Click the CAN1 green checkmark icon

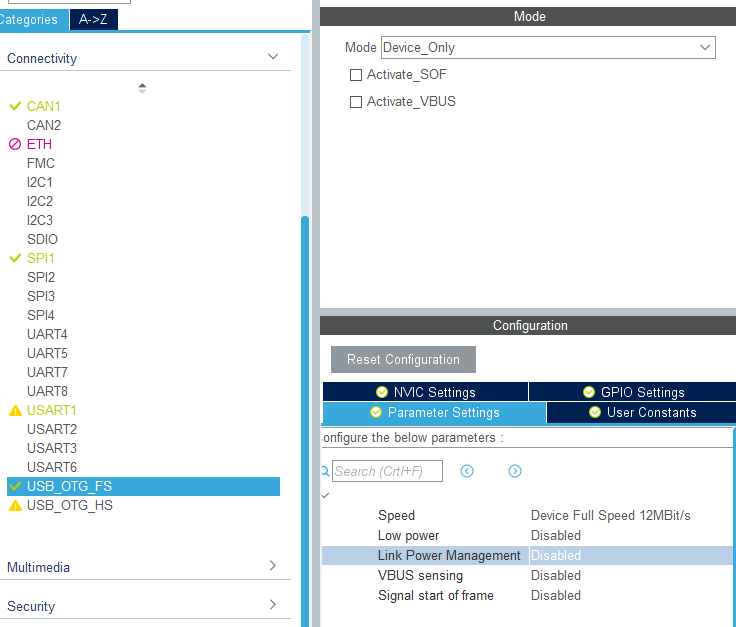[x=15, y=106]
